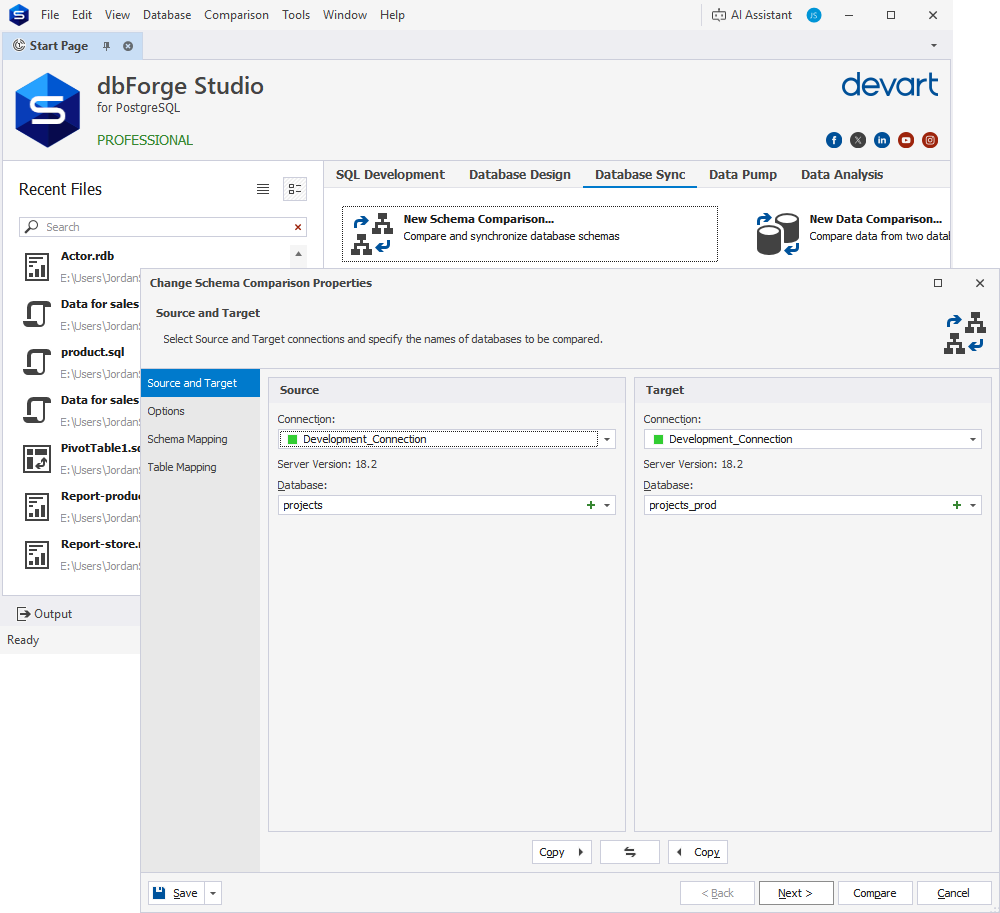Open the File menu

coord(50,15)
